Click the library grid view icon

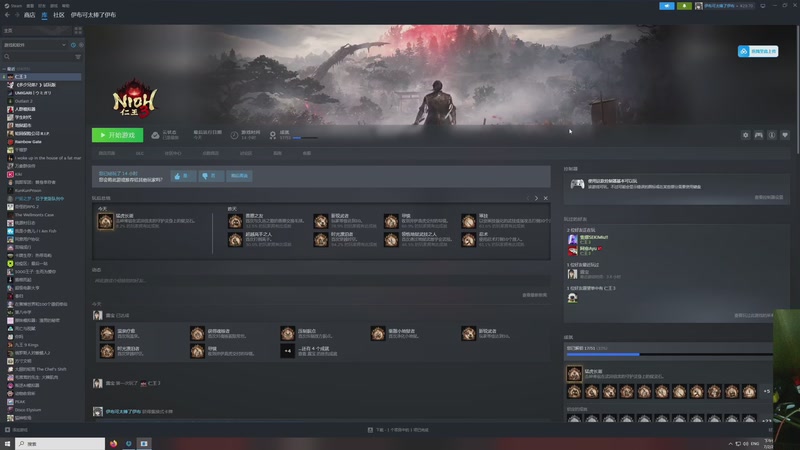point(78,31)
